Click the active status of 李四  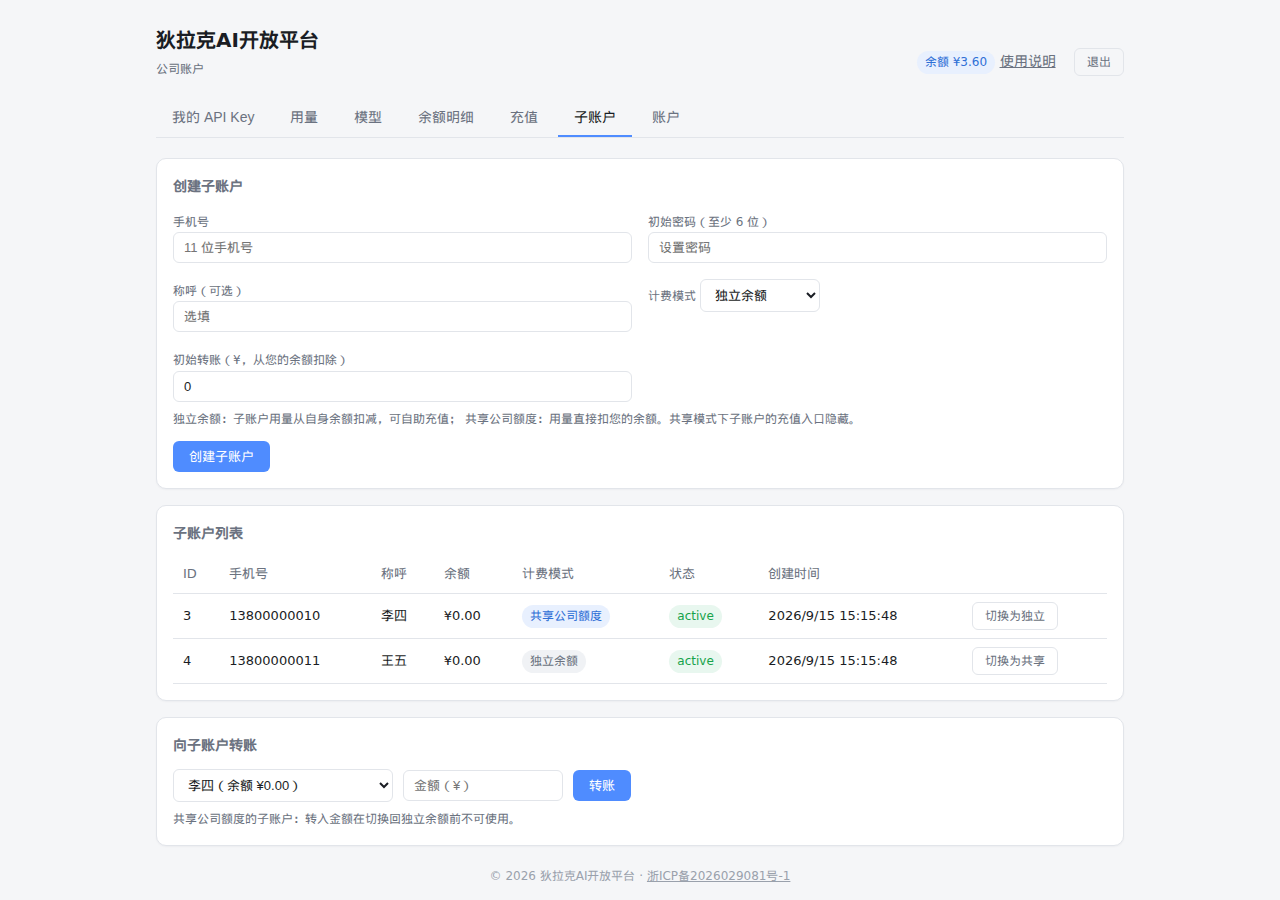pos(695,616)
